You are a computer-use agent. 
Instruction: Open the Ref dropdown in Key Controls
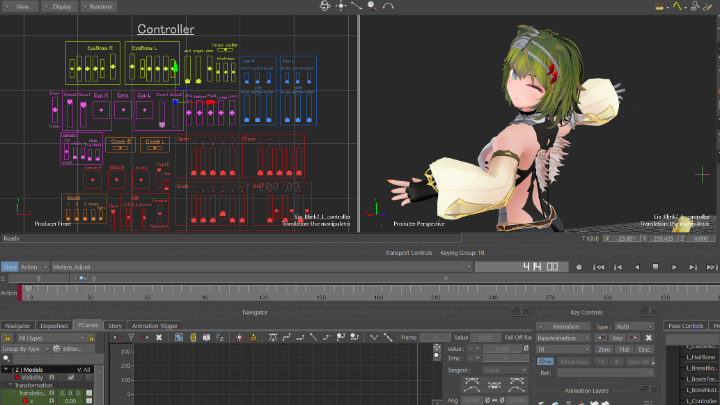click(x=605, y=373)
